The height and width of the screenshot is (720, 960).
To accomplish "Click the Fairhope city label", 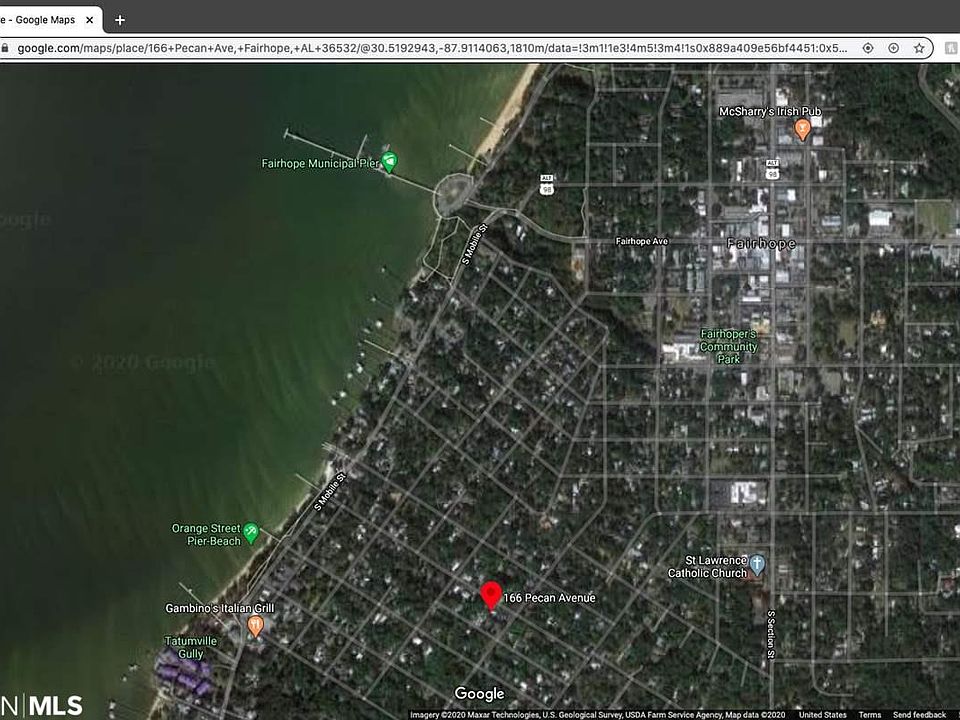I will point(761,244).
